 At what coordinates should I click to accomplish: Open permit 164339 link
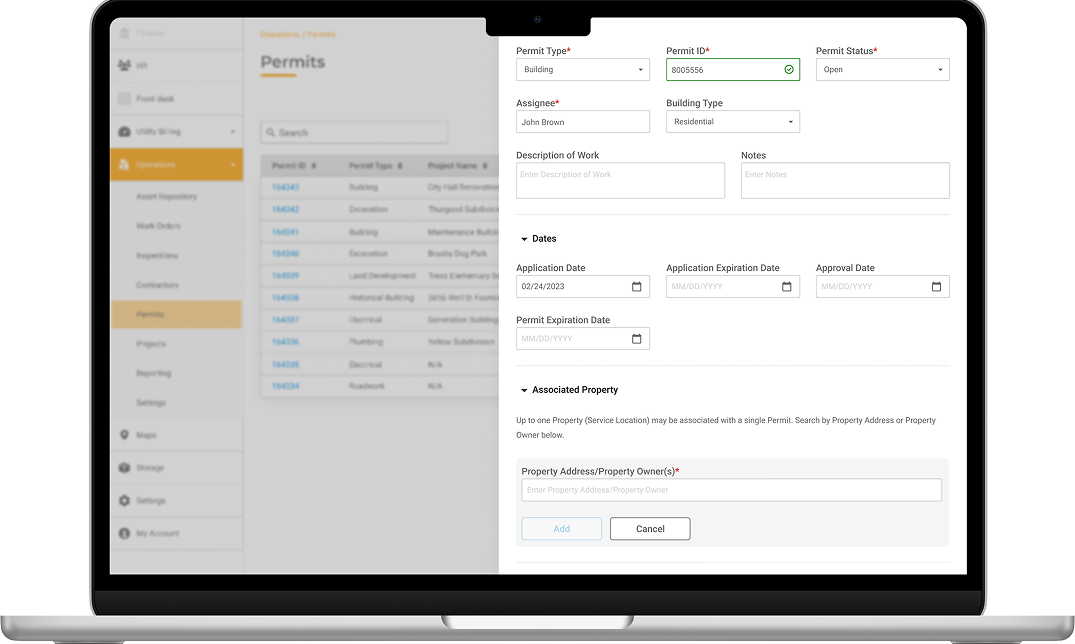click(x=285, y=276)
